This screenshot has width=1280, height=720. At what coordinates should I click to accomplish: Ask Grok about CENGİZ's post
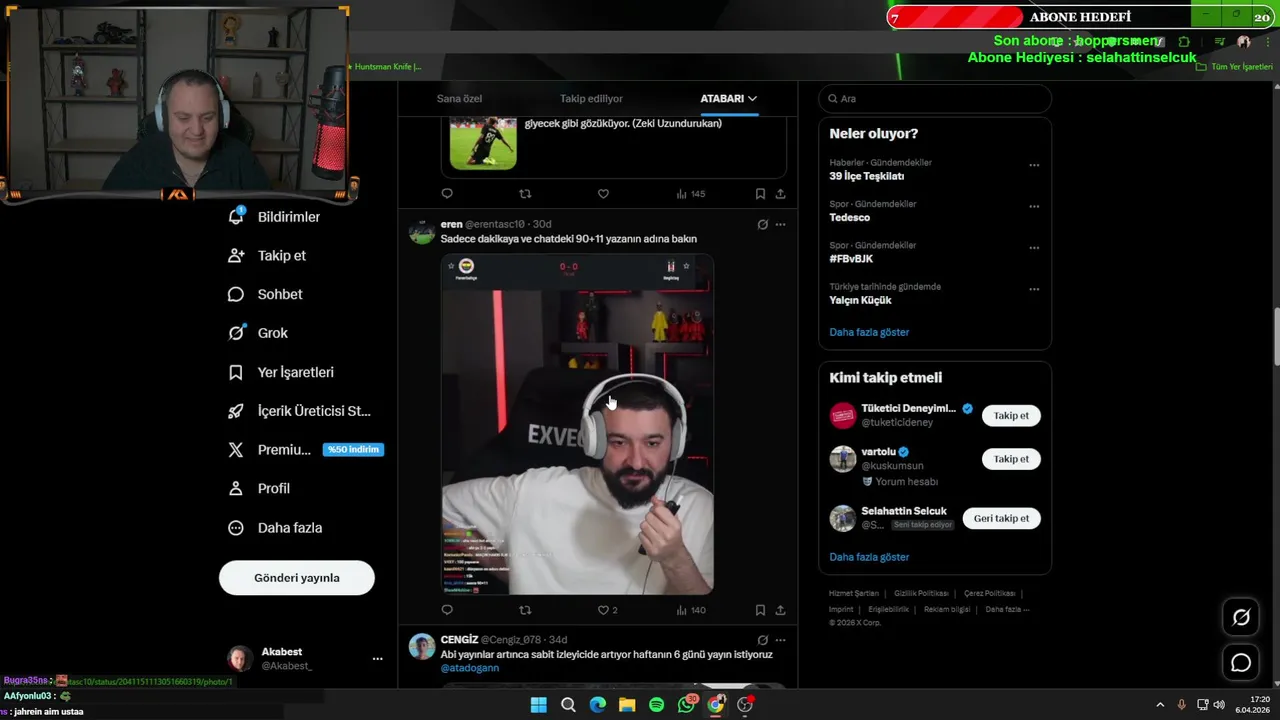click(x=762, y=640)
